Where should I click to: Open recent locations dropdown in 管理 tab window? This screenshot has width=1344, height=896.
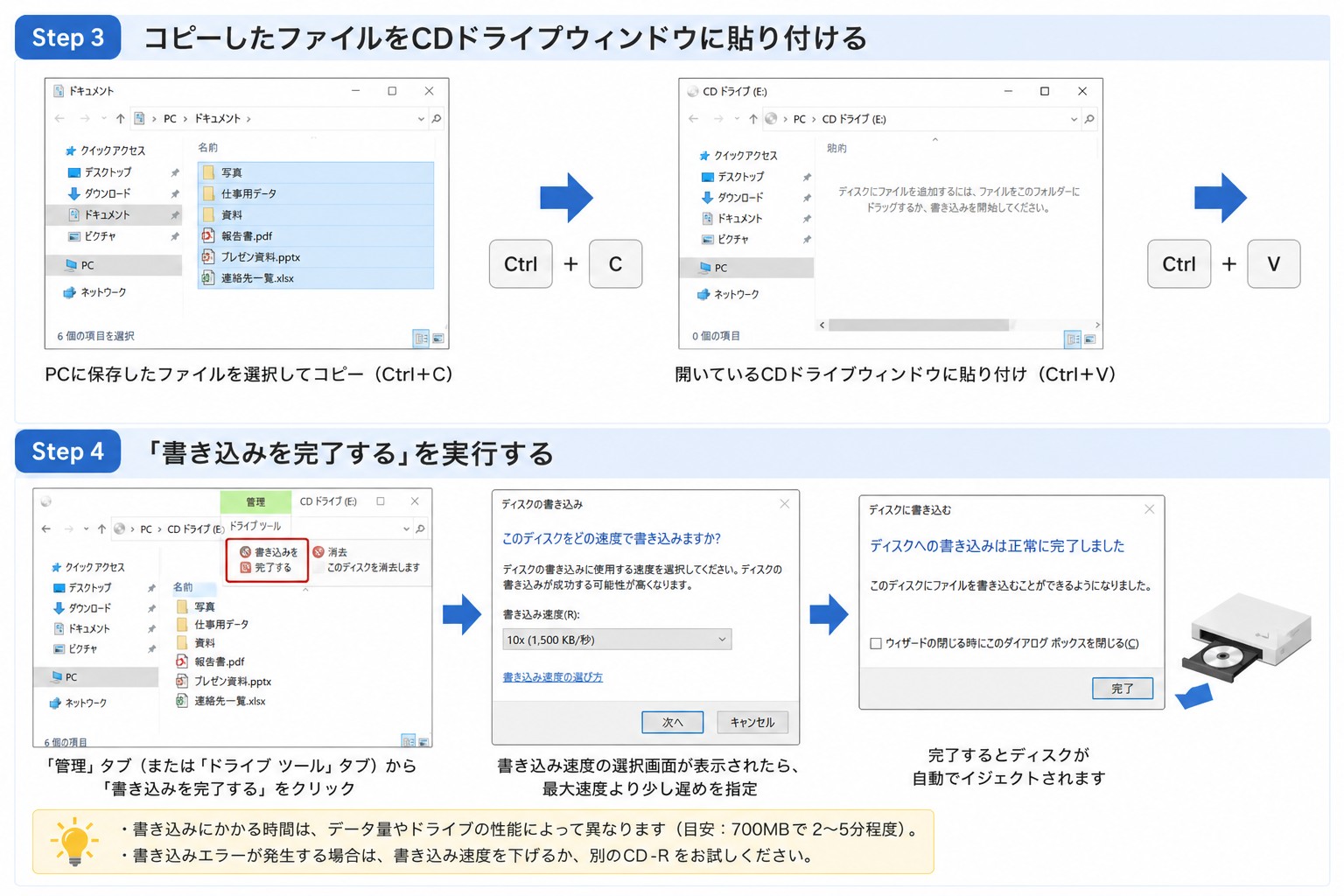pos(86,528)
